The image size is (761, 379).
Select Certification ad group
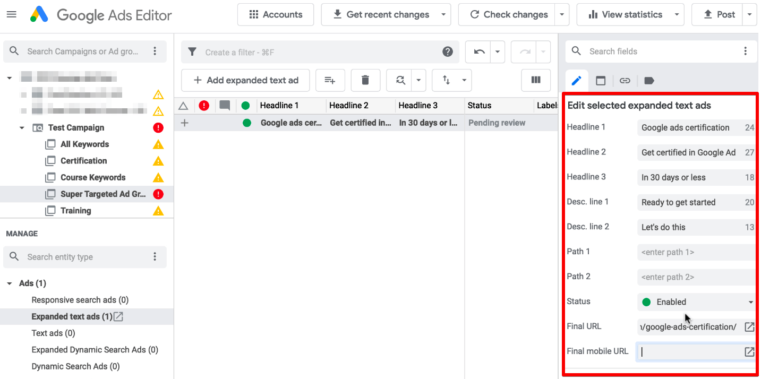click(x=83, y=161)
